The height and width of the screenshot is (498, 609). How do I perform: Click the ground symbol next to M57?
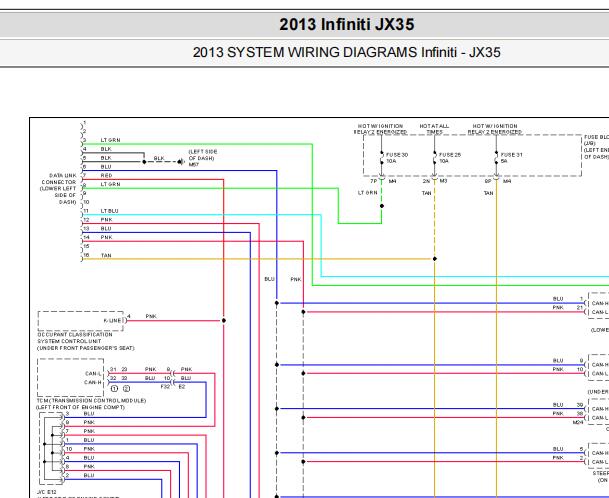[181, 162]
